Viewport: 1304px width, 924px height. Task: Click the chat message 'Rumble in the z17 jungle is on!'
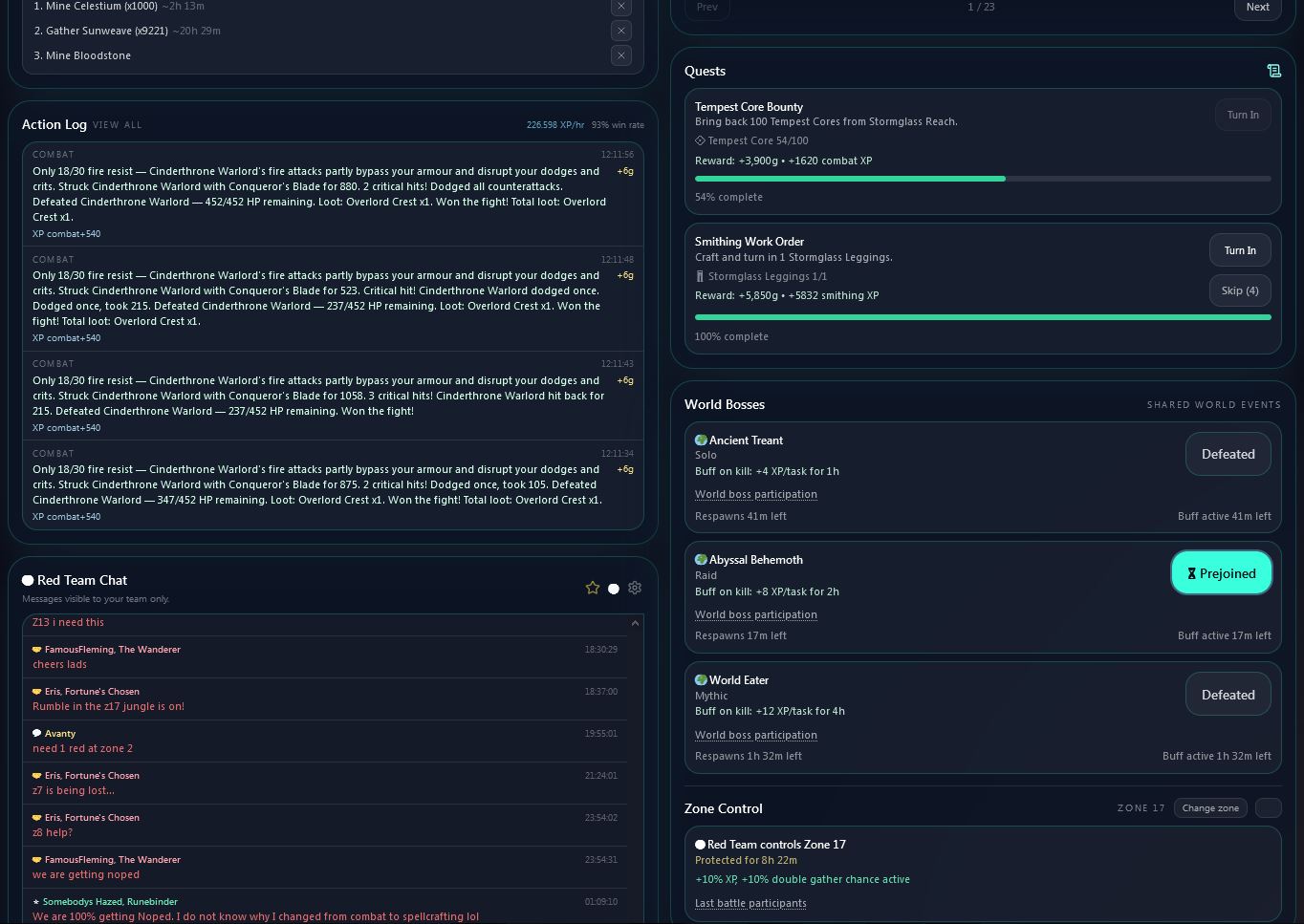pos(108,707)
